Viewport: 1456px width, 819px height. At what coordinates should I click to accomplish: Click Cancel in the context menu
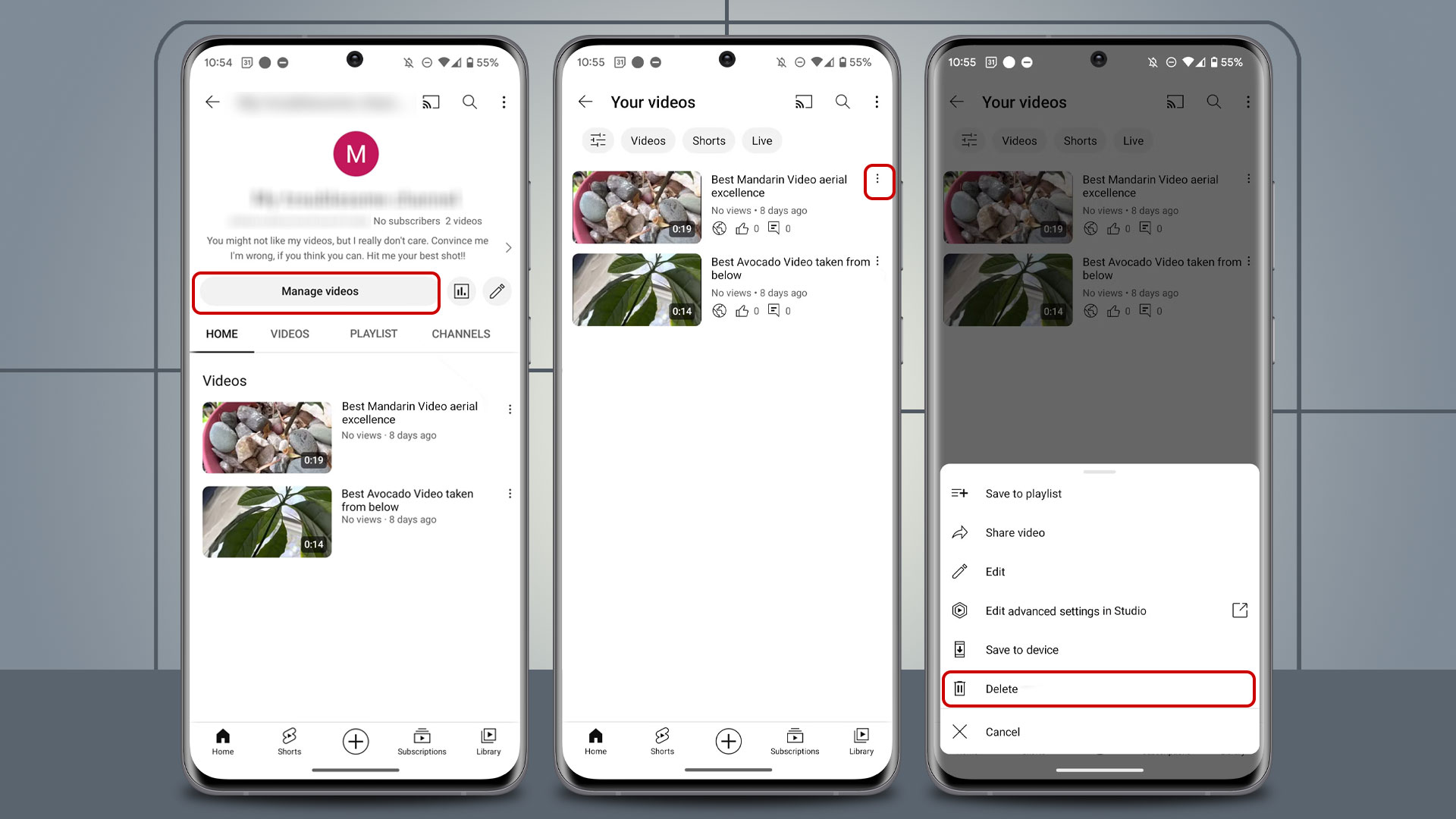coord(1002,731)
